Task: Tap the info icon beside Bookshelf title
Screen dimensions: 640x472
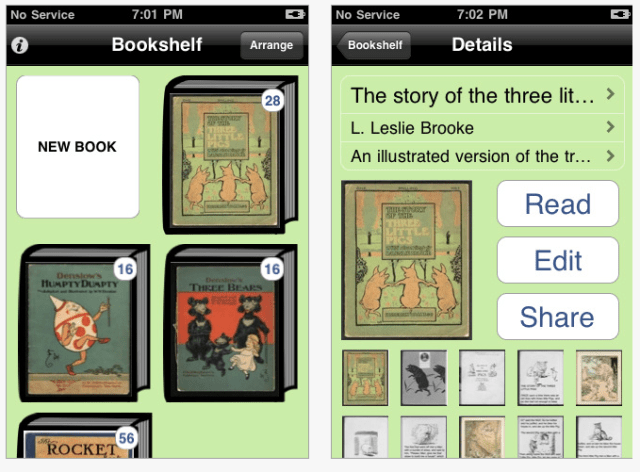Action: (20, 45)
